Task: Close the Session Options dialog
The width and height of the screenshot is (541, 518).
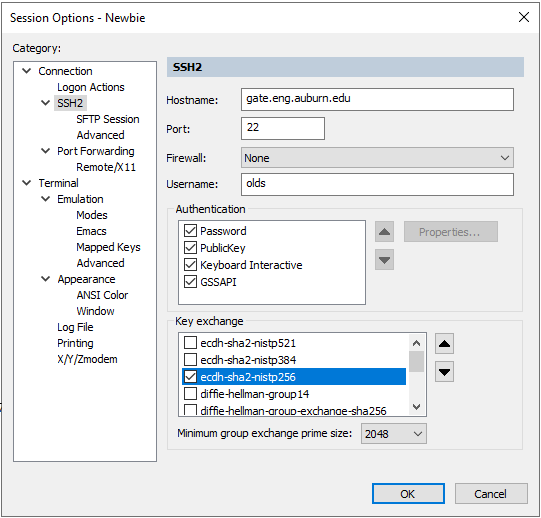Action: click(x=524, y=17)
